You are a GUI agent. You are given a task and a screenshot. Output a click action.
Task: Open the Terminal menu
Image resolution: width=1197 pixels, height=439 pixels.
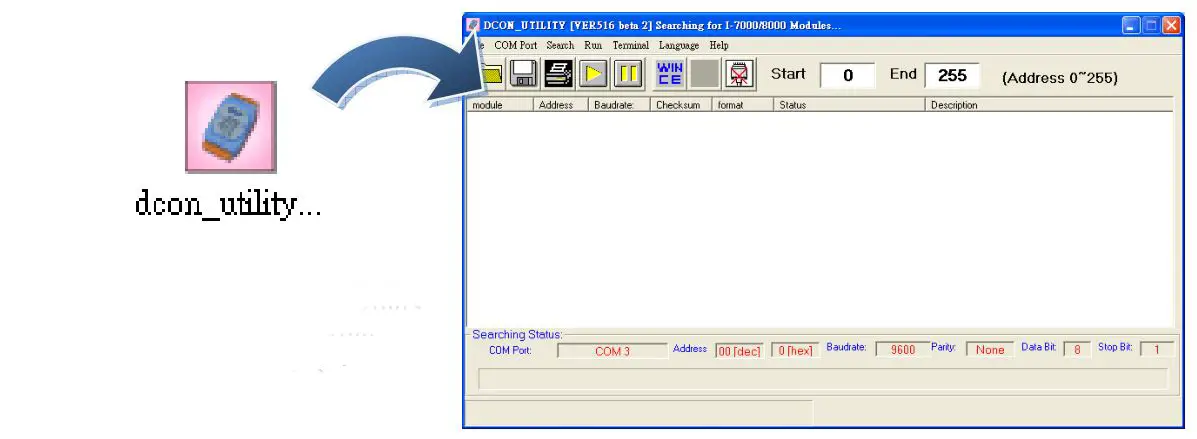tap(631, 45)
